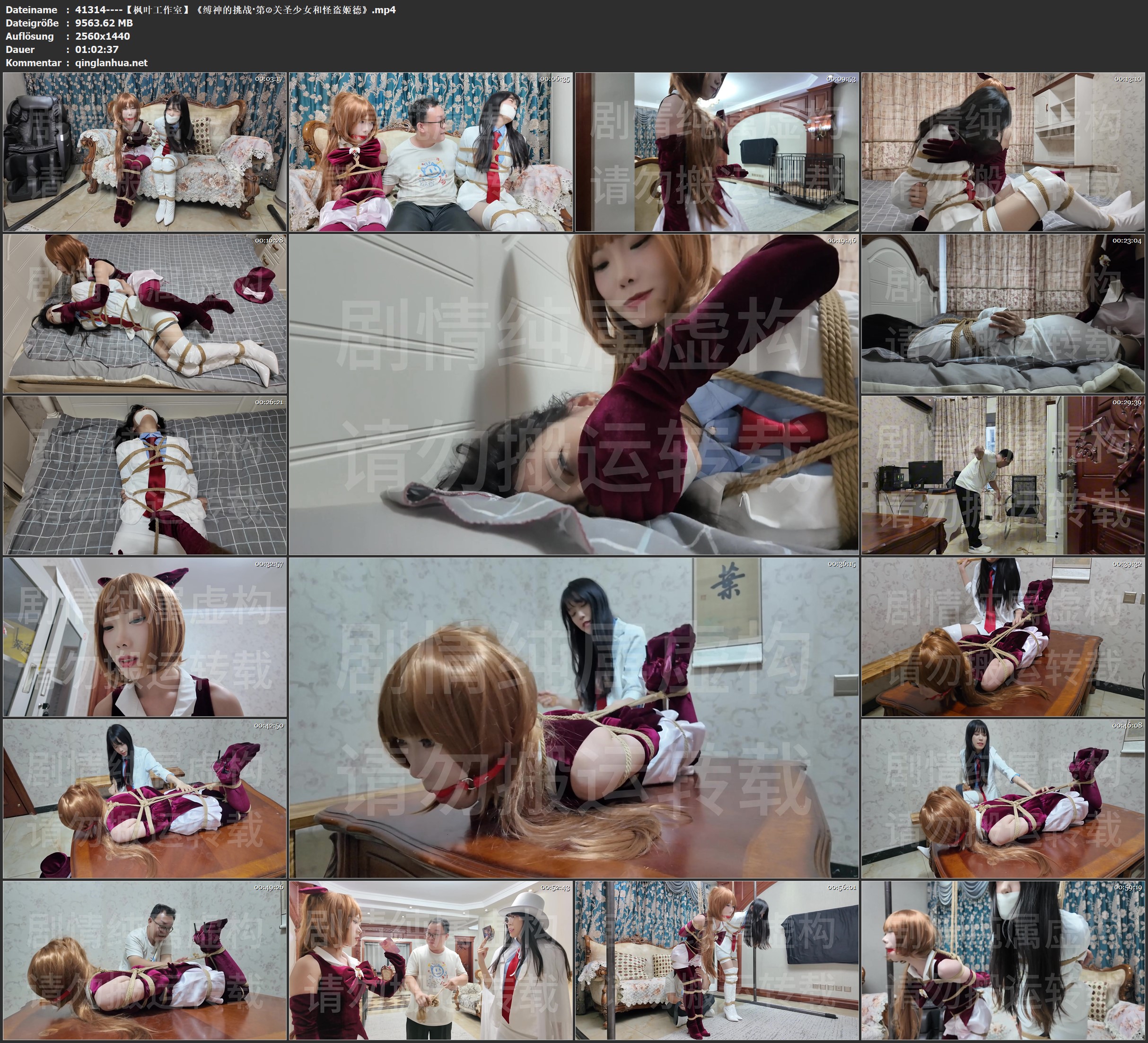Screen dimensions: 1148x1043
Task: Open the large thumbnail stamped 00:19:46
Action: [574, 394]
